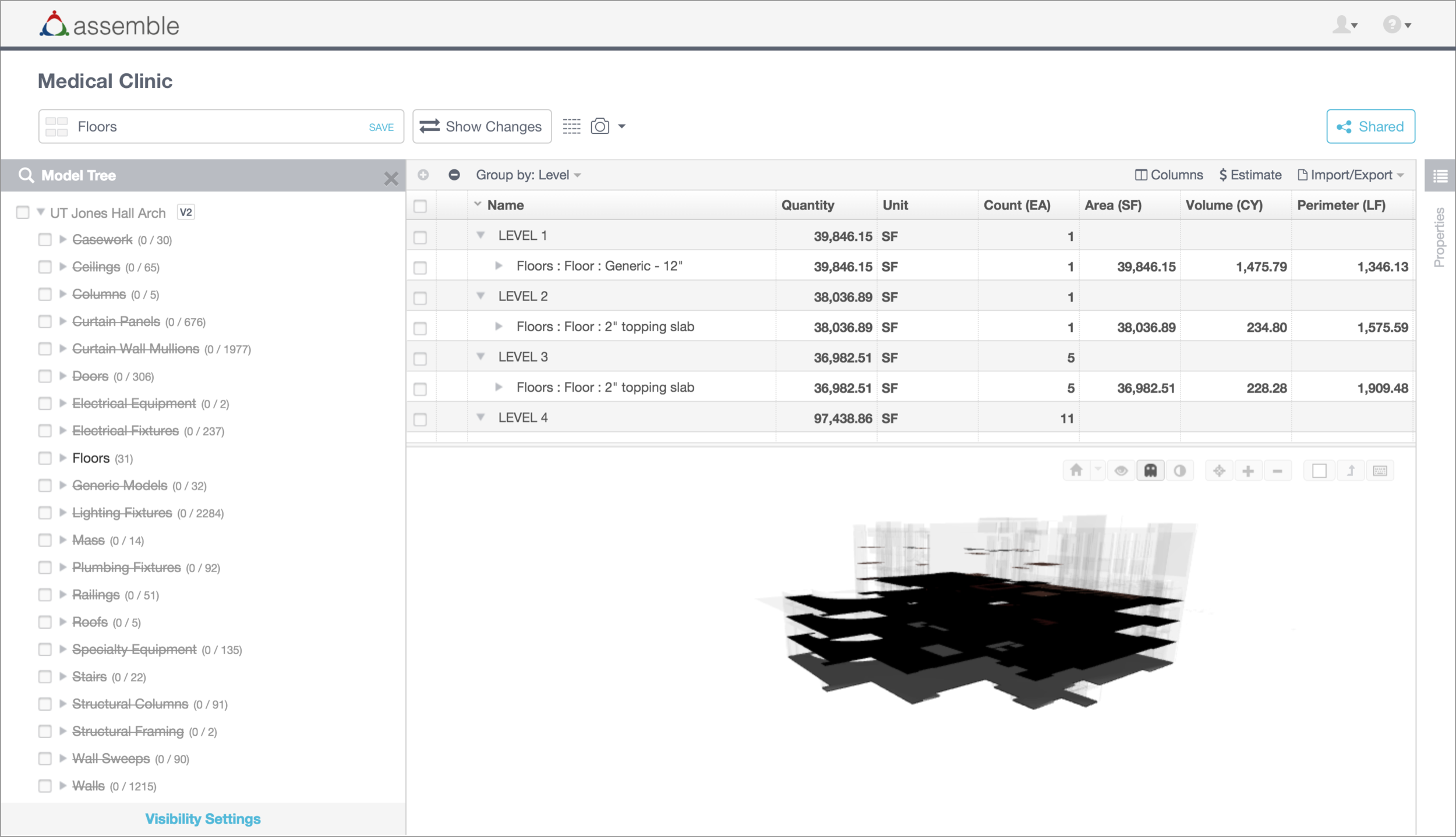The width and height of the screenshot is (1456, 837).
Task: Click the eye visibility icon in viewer
Action: point(1121,470)
